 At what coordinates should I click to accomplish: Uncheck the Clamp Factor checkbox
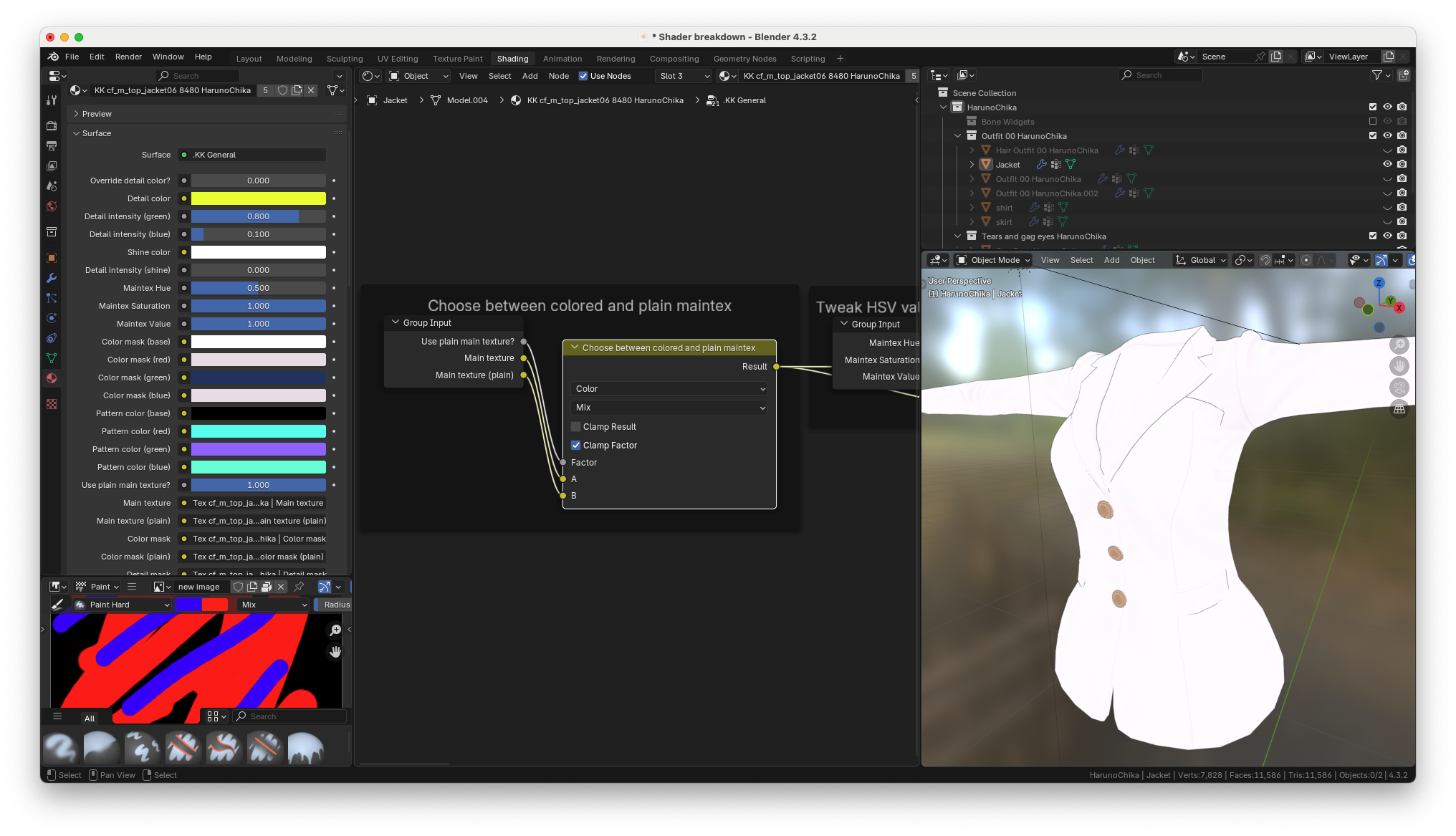(x=575, y=446)
